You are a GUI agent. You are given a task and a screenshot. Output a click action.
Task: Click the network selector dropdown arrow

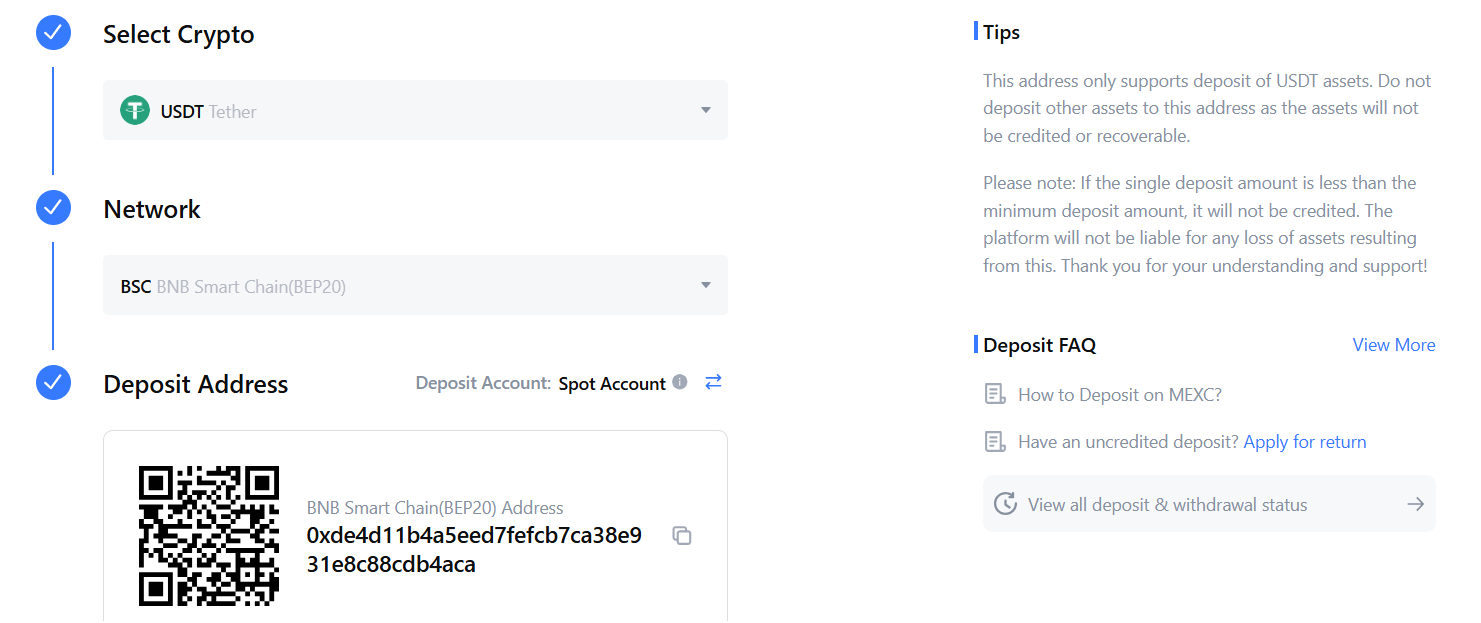point(705,286)
